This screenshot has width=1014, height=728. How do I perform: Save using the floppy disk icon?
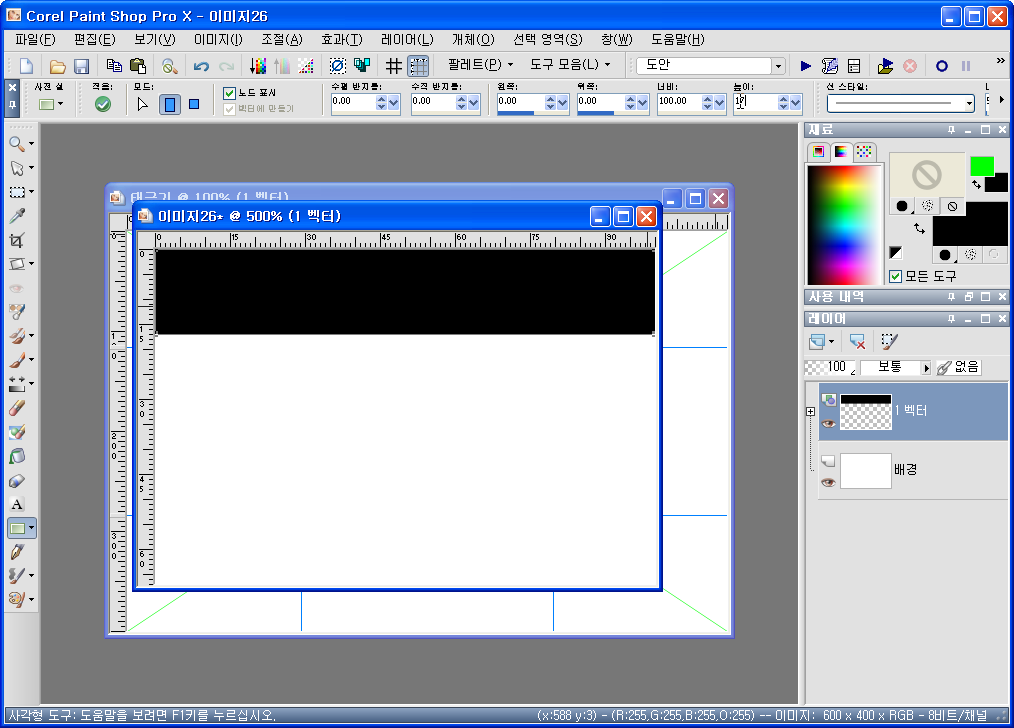tap(81, 66)
